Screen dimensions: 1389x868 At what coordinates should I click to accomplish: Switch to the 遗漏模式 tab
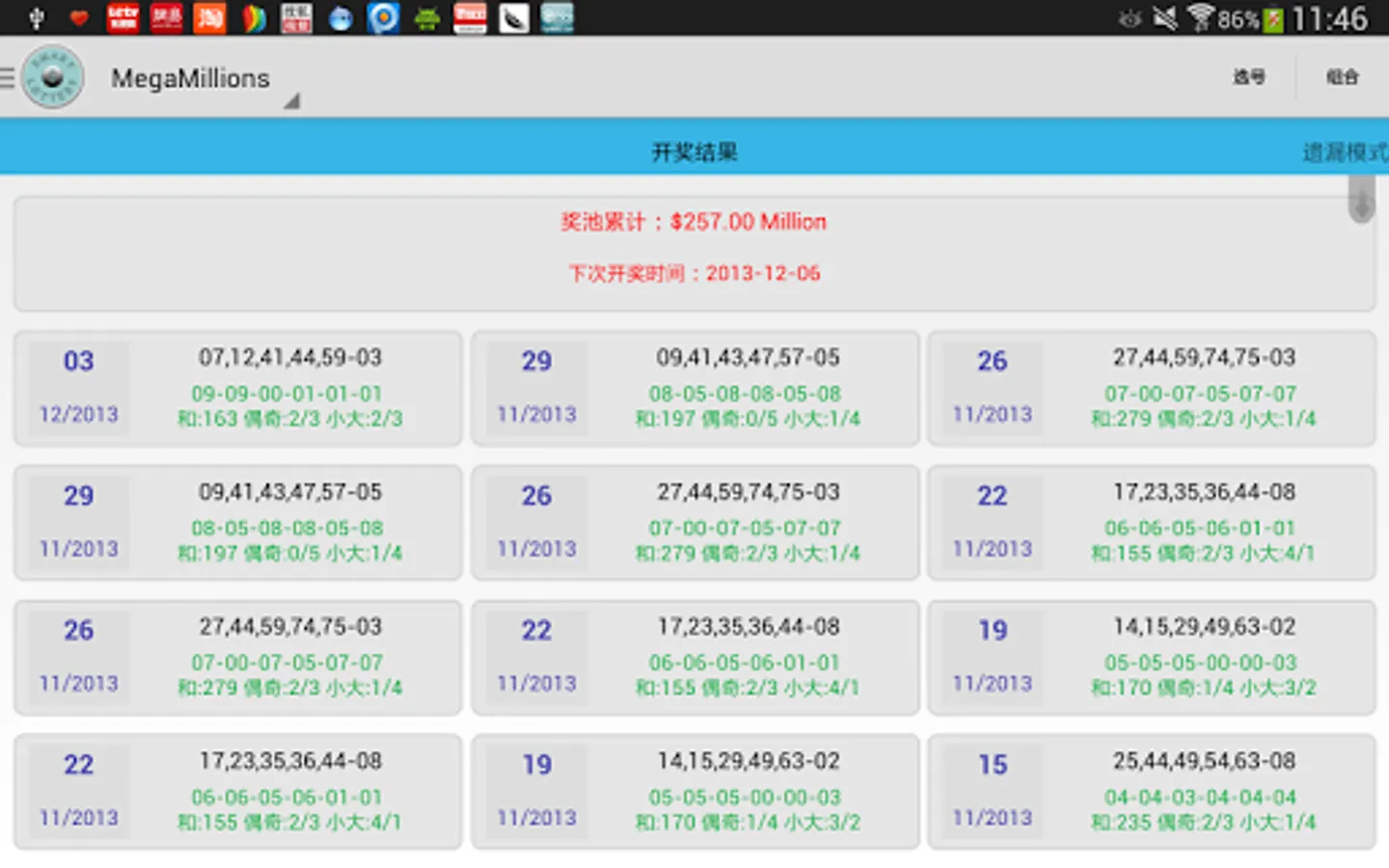tap(1346, 152)
